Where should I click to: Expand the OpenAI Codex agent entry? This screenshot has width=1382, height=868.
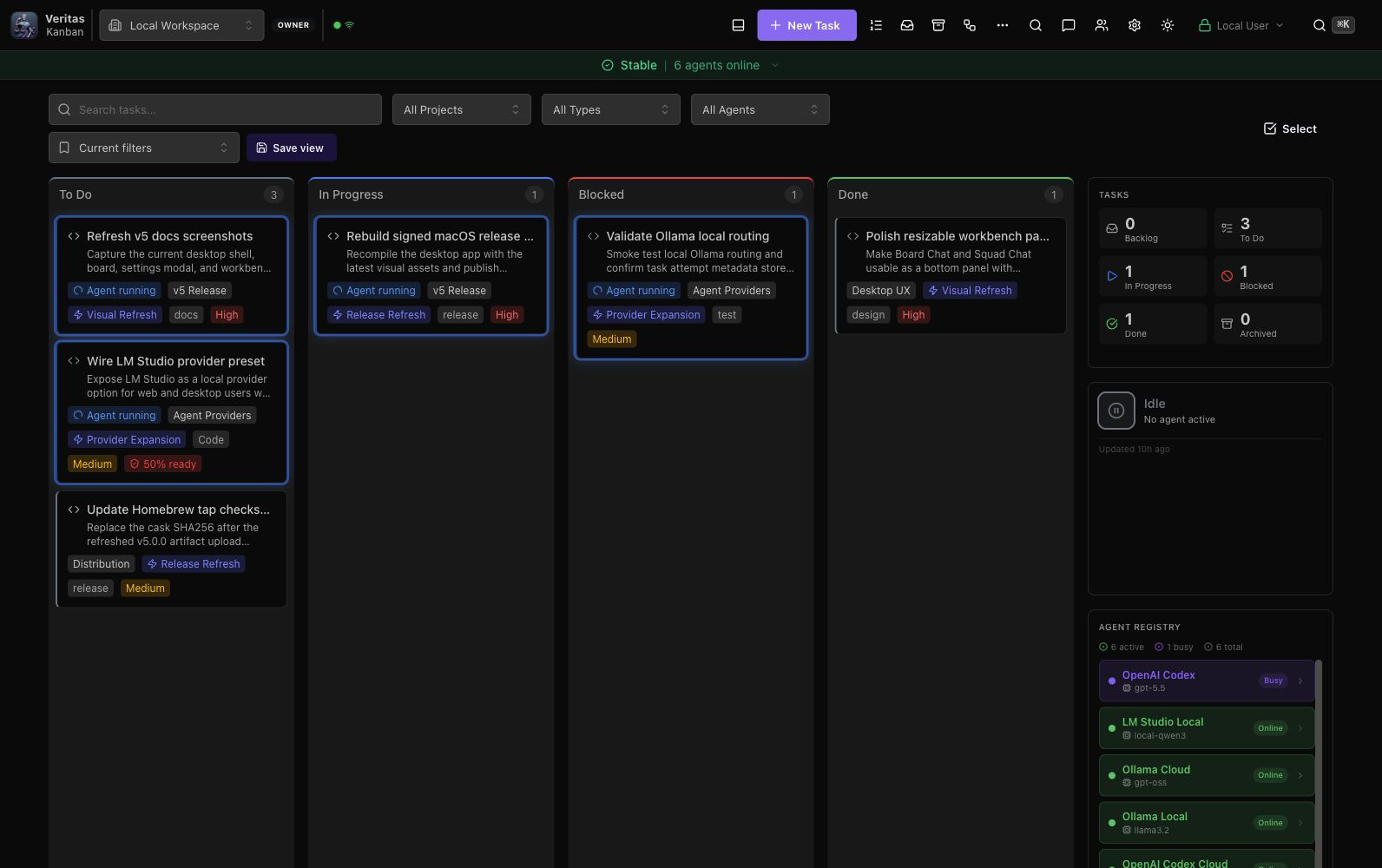tap(1207, 681)
